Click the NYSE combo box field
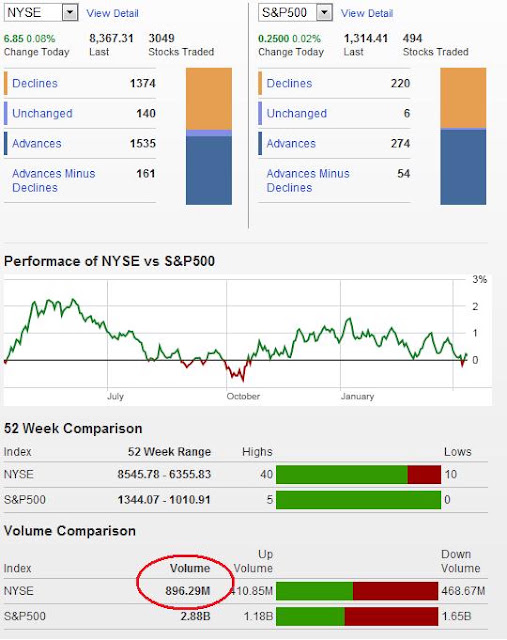The height and width of the screenshot is (640, 507). [x=41, y=13]
